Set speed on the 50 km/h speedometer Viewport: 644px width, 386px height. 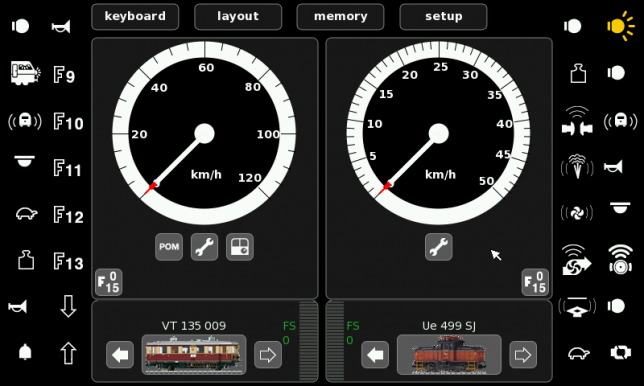point(439,133)
